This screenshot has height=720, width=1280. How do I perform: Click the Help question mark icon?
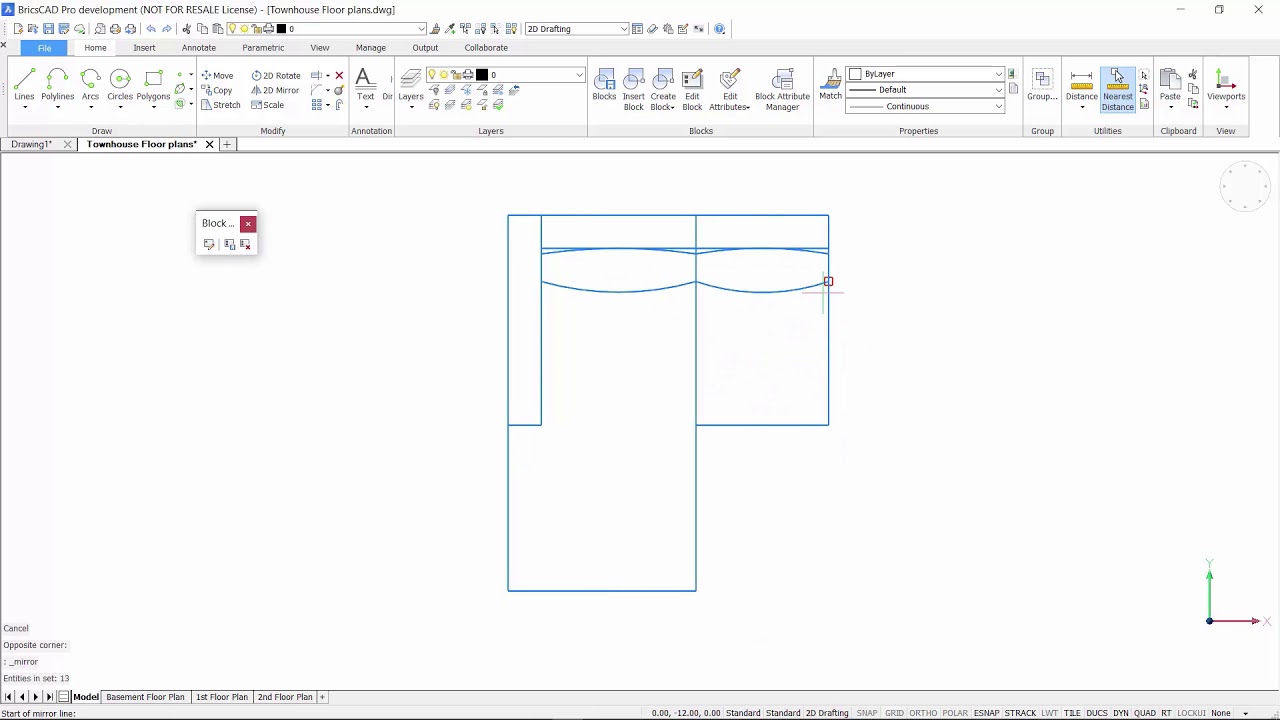click(719, 29)
